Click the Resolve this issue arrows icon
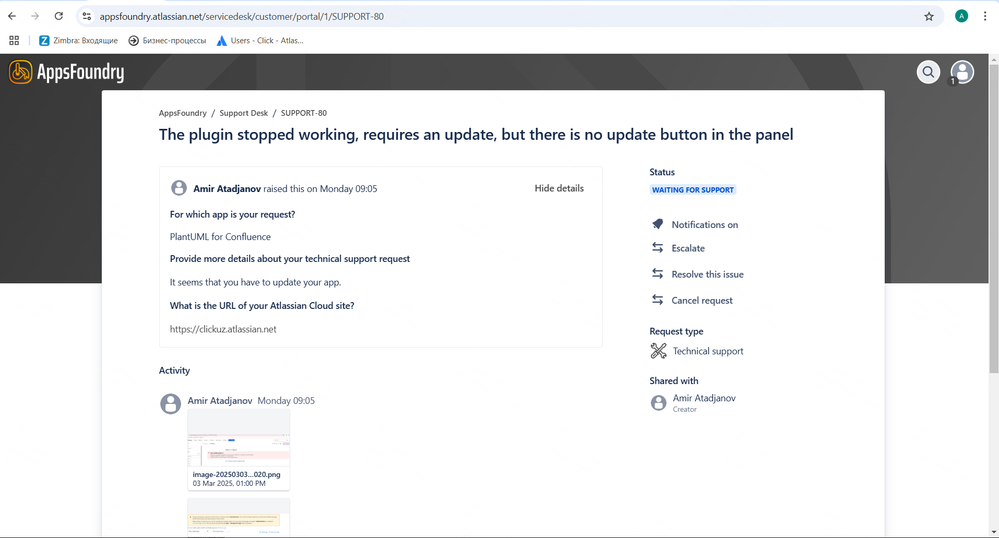Screen dimensions: 999x538 click(x=658, y=273)
